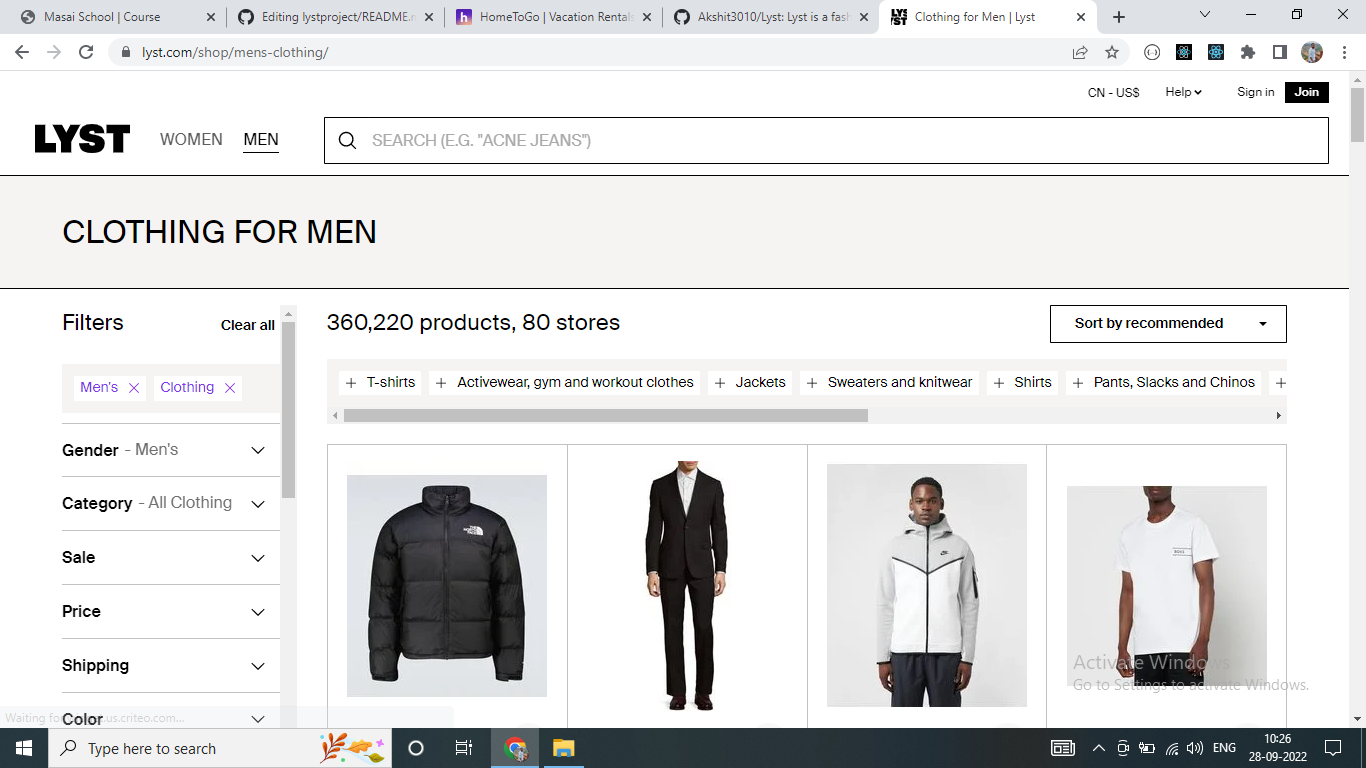Viewport: 1366px width, 768px height.
Task: Add the Jackets category filter
Action: tap(750, 382)
